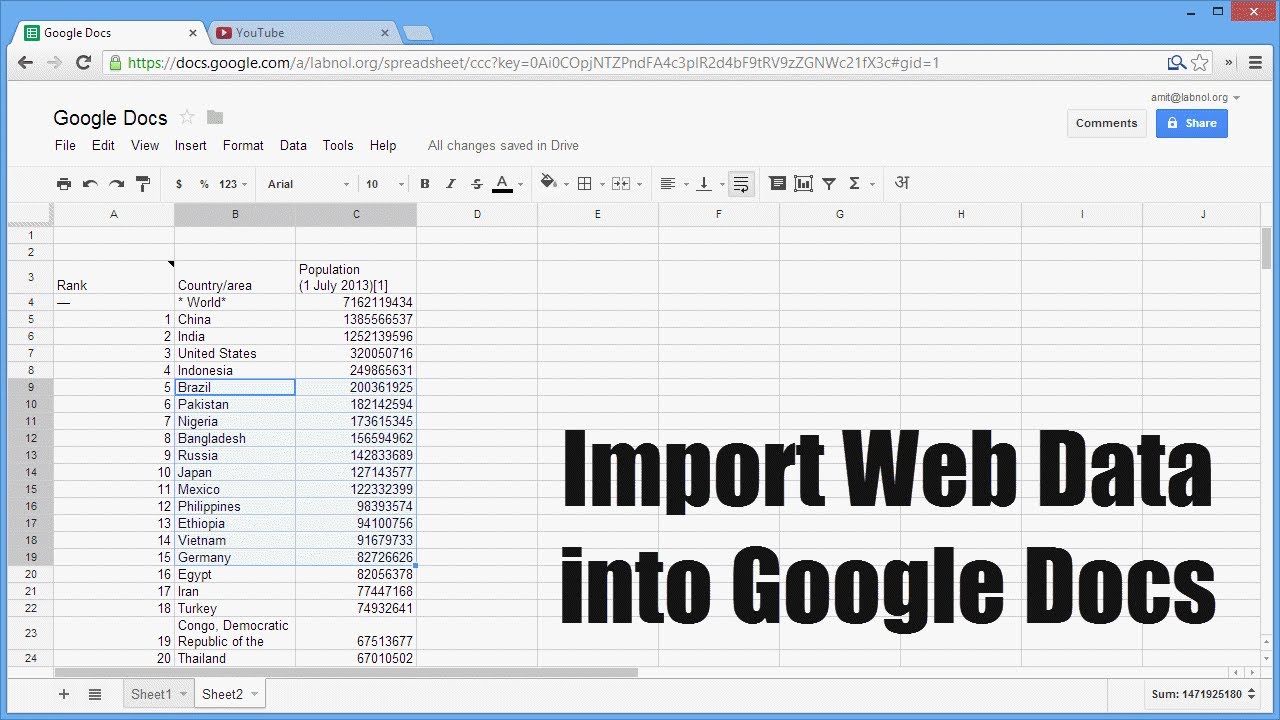The height and width of the screenshot is (720, 1280).
Task: Open the vertical align dropdown
Action: (x=709, y=184)
